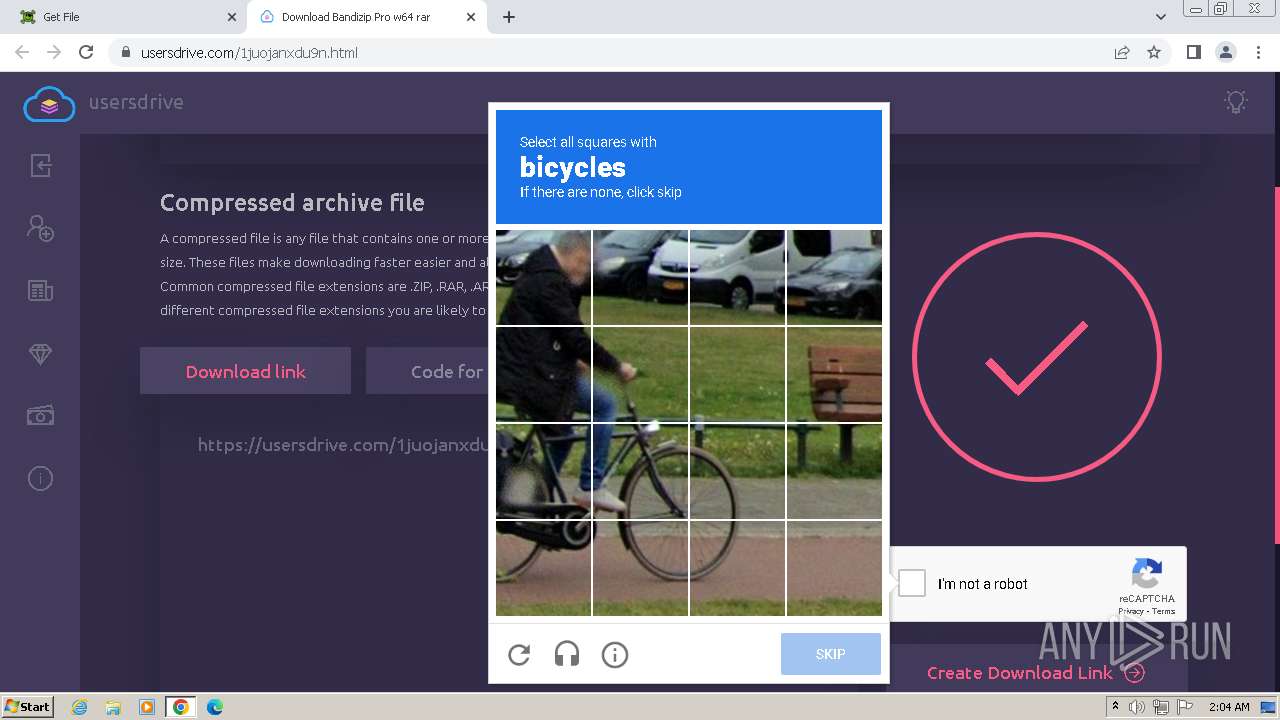Reload the captcha challenge
The width and height of the screenshot is (1280, 720).
coord(519,655)
